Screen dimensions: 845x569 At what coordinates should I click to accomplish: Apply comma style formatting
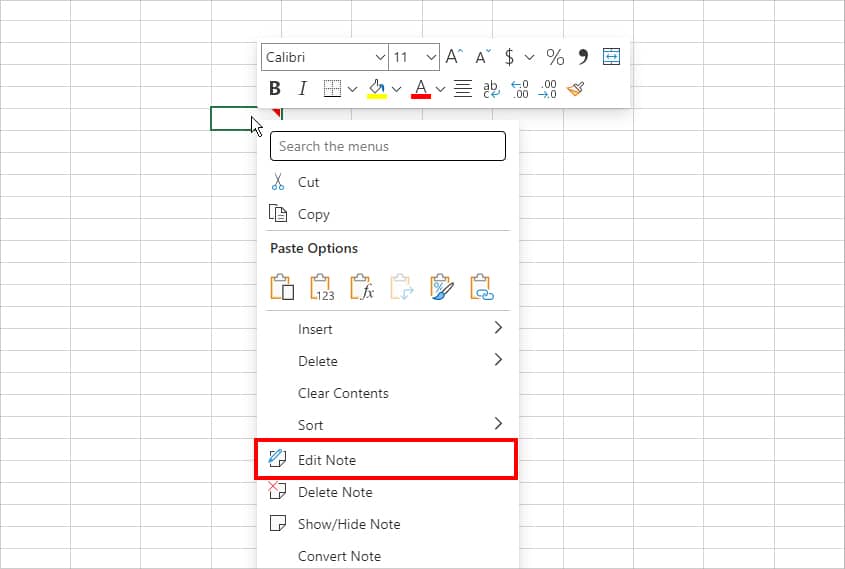[583, 57]
